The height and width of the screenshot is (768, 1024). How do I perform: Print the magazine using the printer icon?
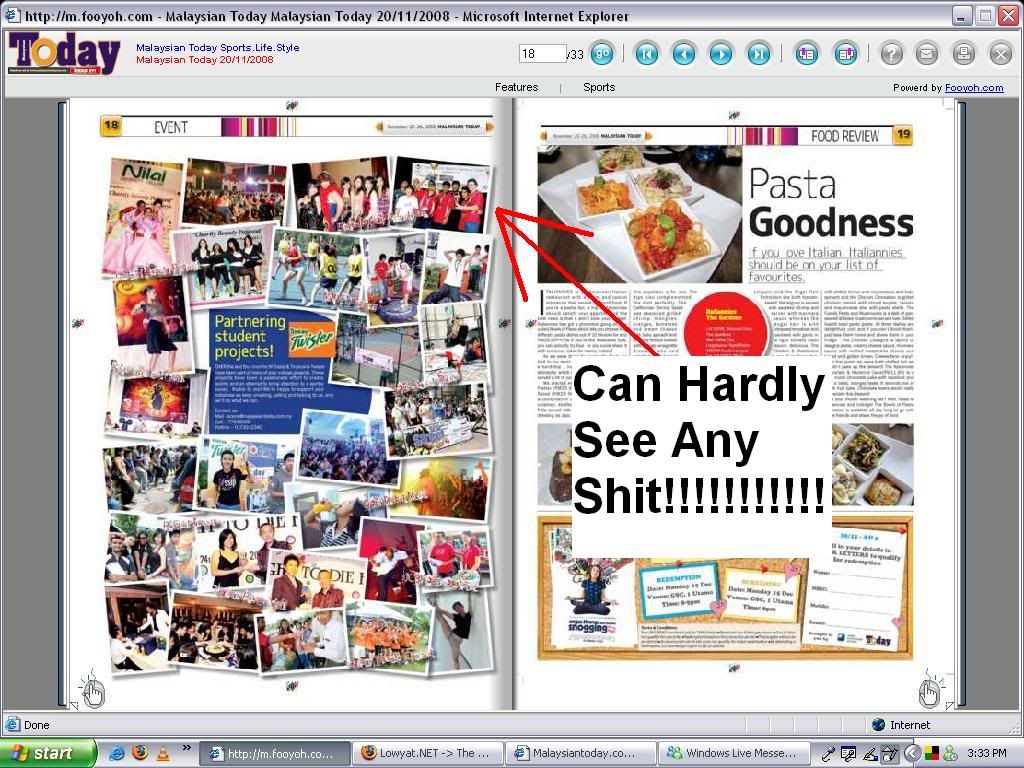(963, 54)
